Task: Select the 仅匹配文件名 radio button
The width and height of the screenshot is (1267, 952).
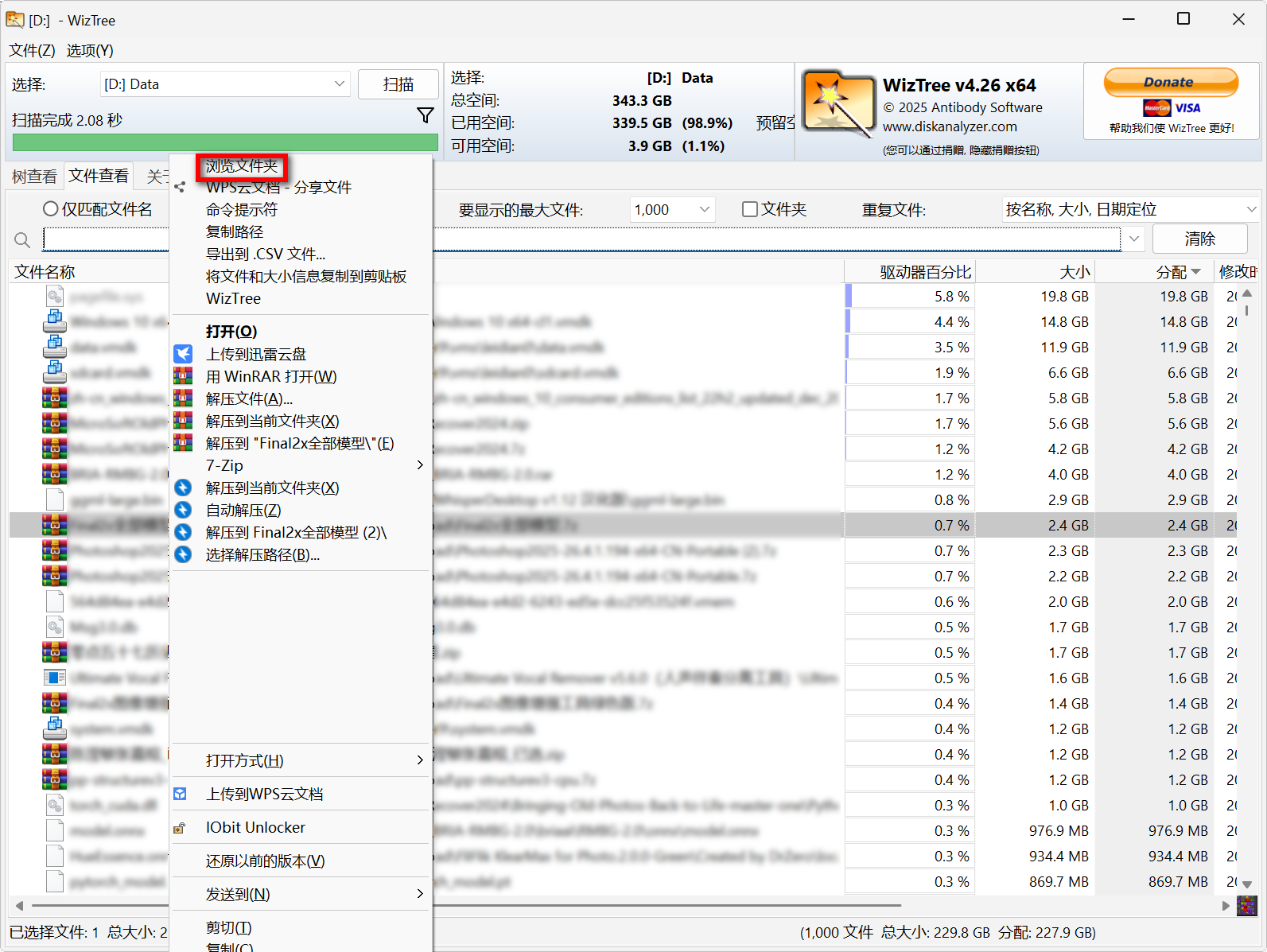Action: (51, 209)
